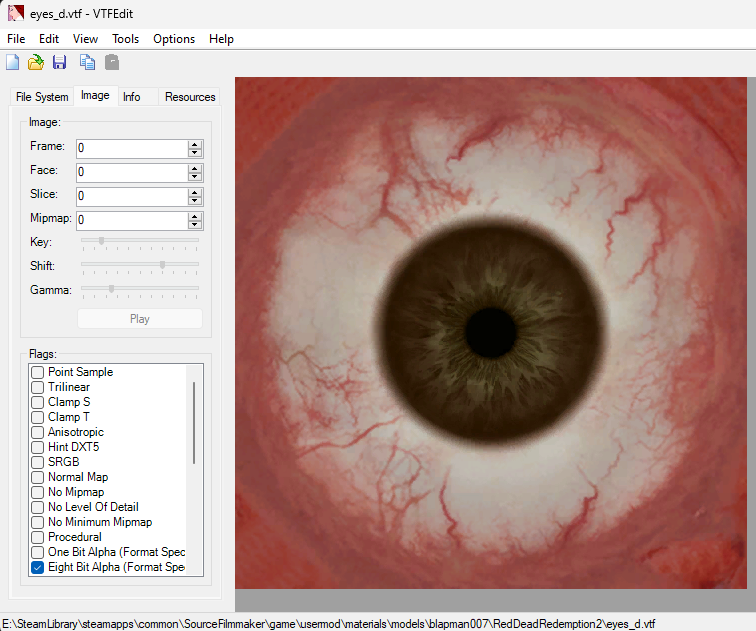Image resolution: width=756 pixels, height=631 pixels.
Task: Click the Mipmap number field
Action: coord(132,220)
